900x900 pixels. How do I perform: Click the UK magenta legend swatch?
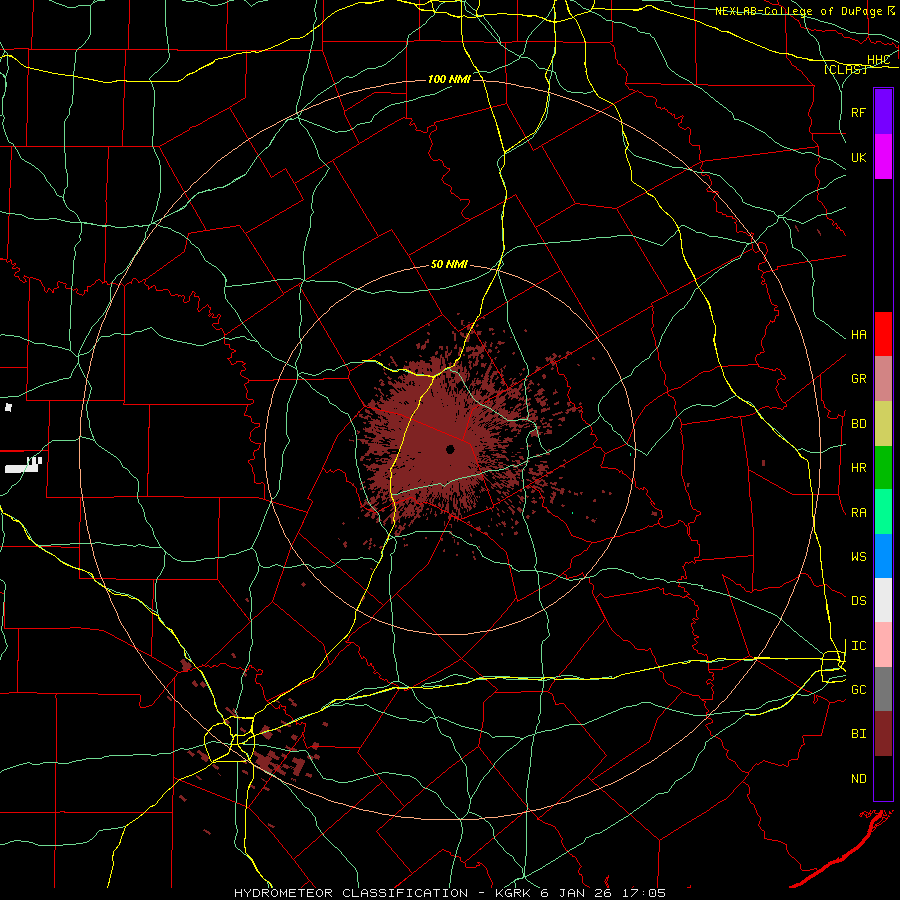coord(883,157)
